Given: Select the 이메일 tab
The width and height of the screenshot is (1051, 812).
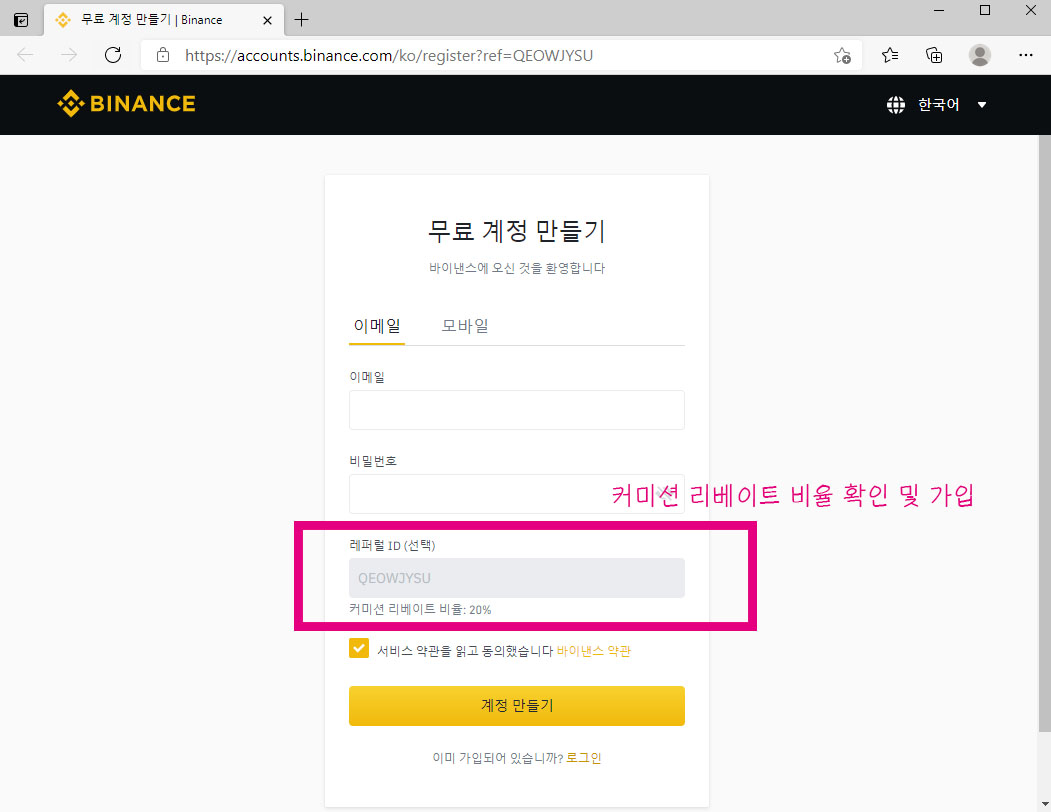Looking at the screenshot, I should [376, 325].
